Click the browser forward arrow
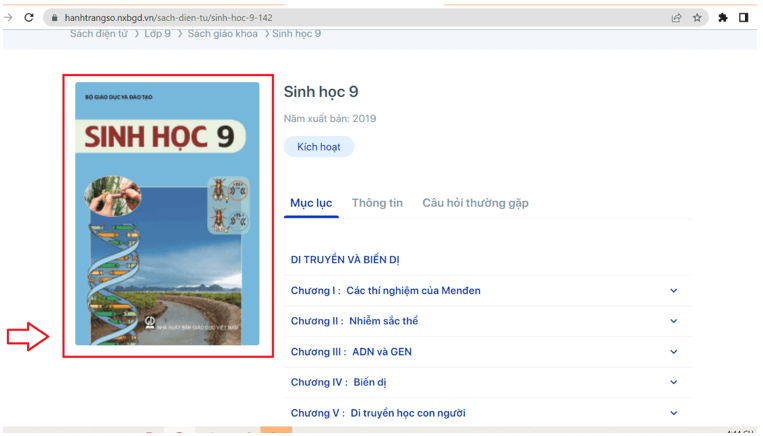This screenshot has width=763, height=436. point(8,17)
